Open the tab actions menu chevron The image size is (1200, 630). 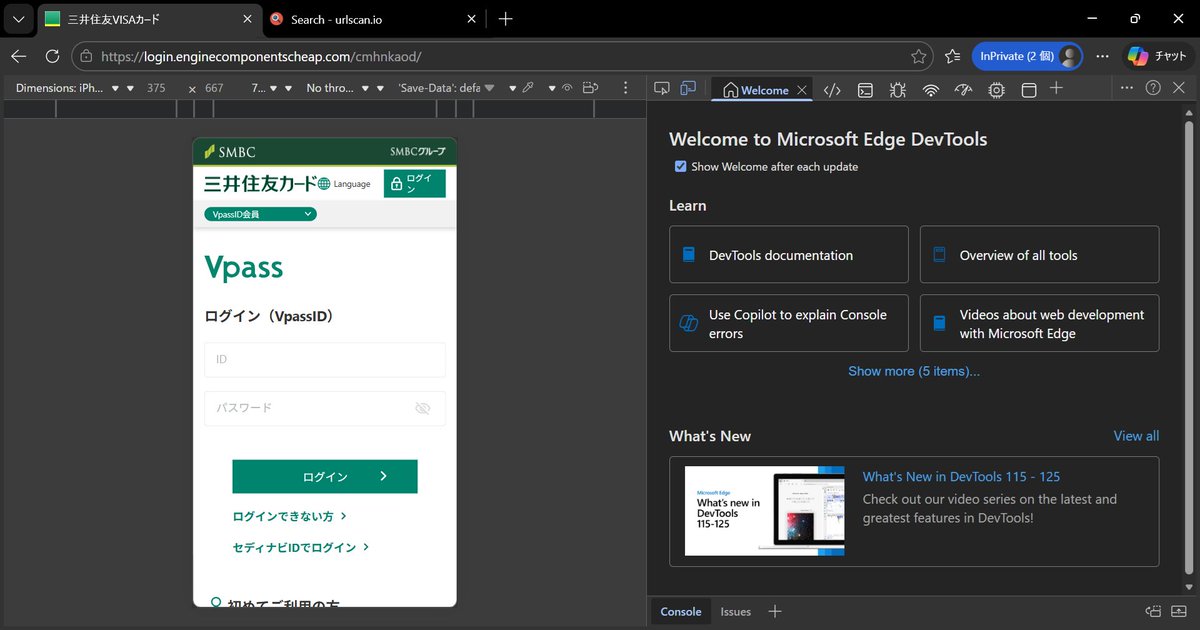[18, 19]
